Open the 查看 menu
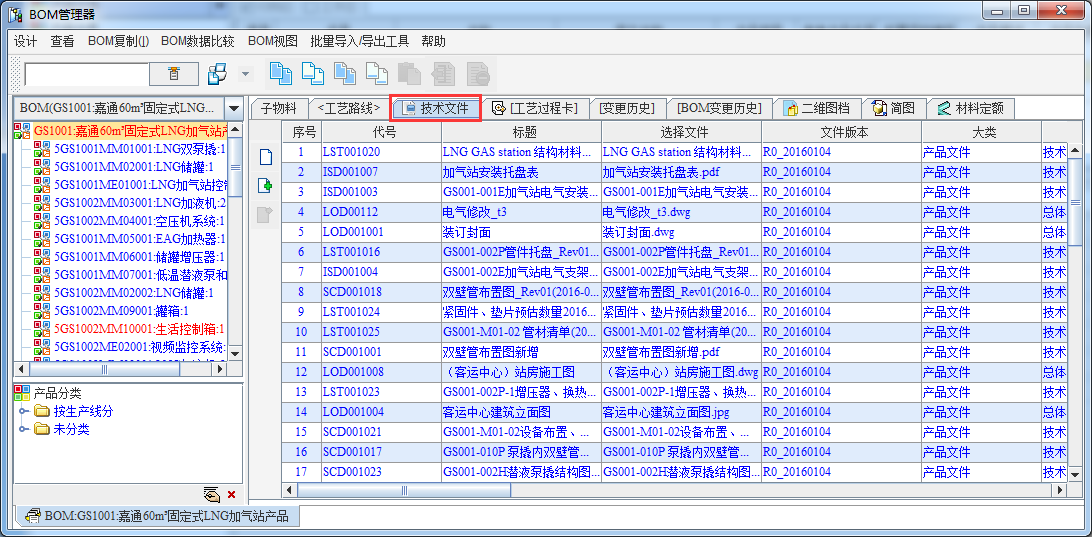The image size is (1092, 537). [62, 41]
